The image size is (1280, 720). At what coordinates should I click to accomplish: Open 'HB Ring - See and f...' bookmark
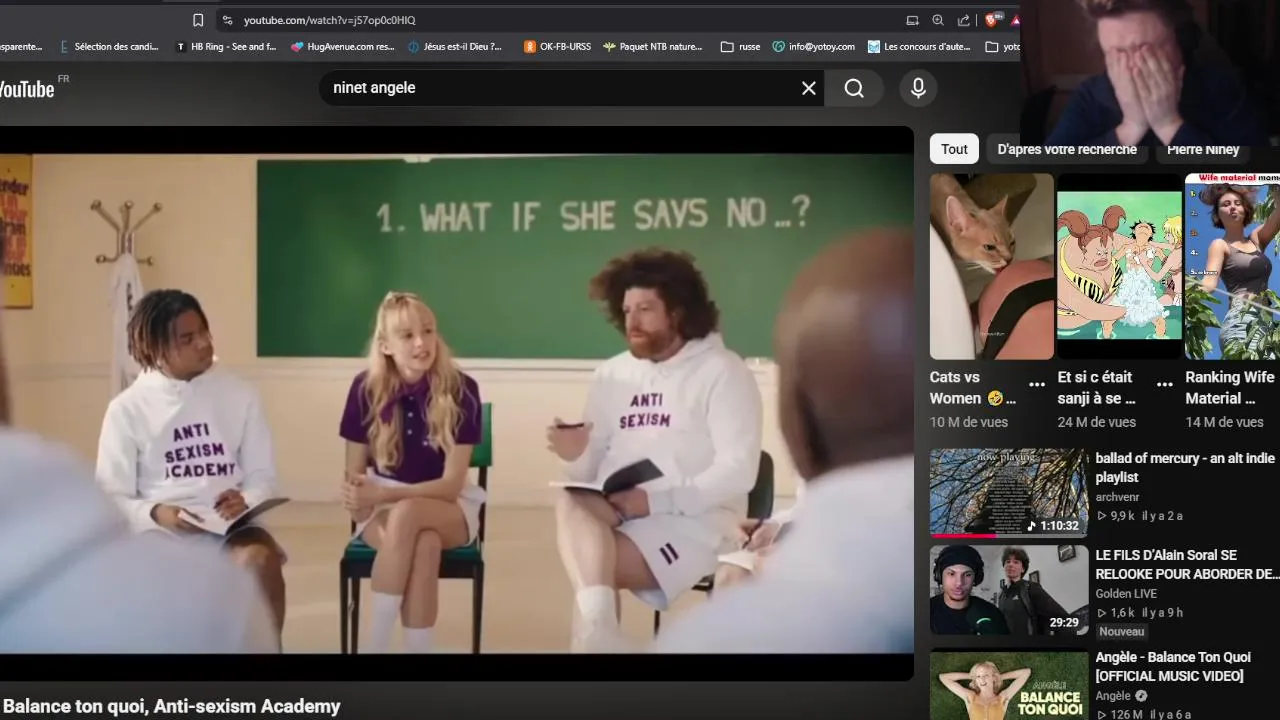coord(226,46)
